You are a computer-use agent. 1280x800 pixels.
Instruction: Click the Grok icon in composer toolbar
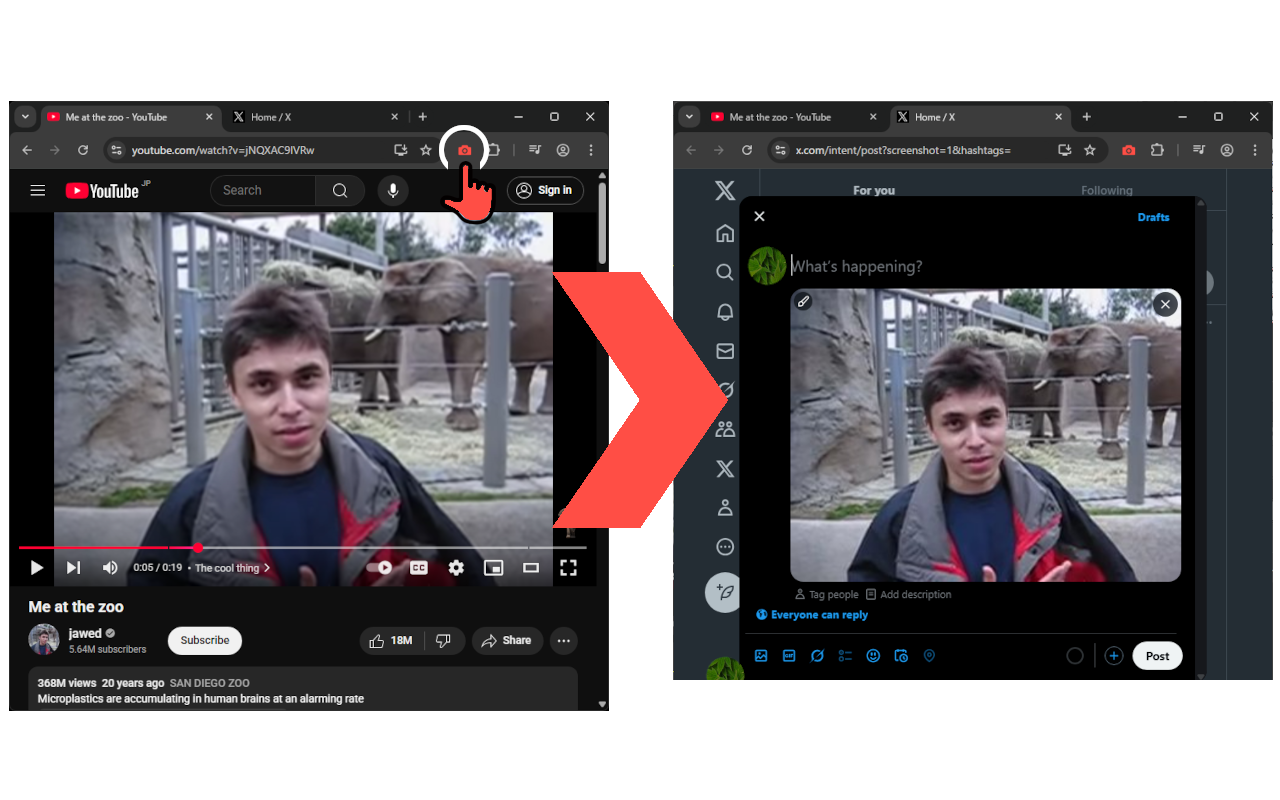coord(817,656)
